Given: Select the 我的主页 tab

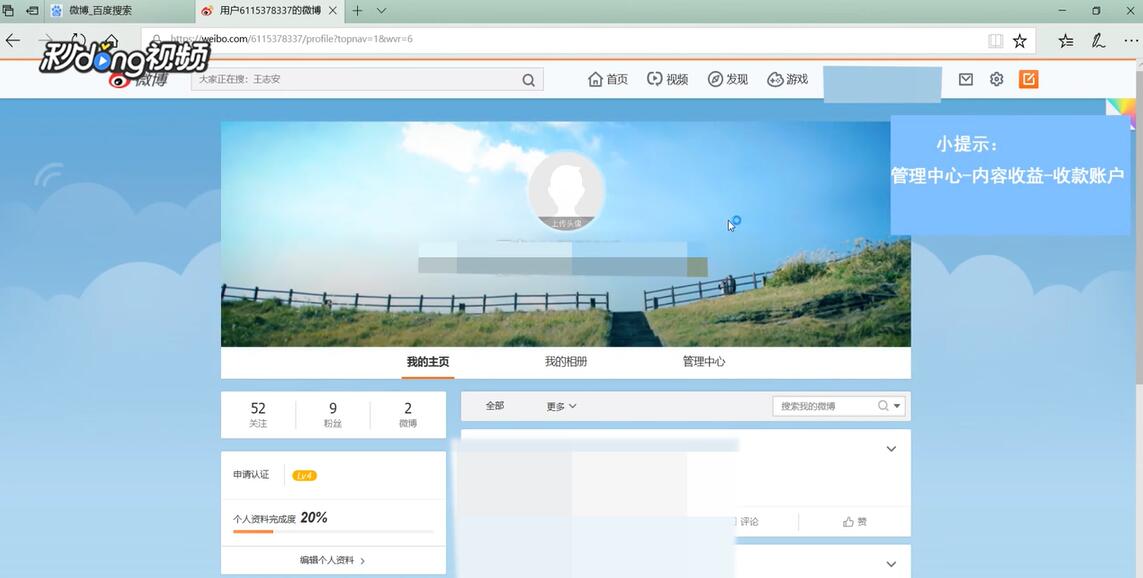Looking at the screenshot, I should tap(428, 362).
